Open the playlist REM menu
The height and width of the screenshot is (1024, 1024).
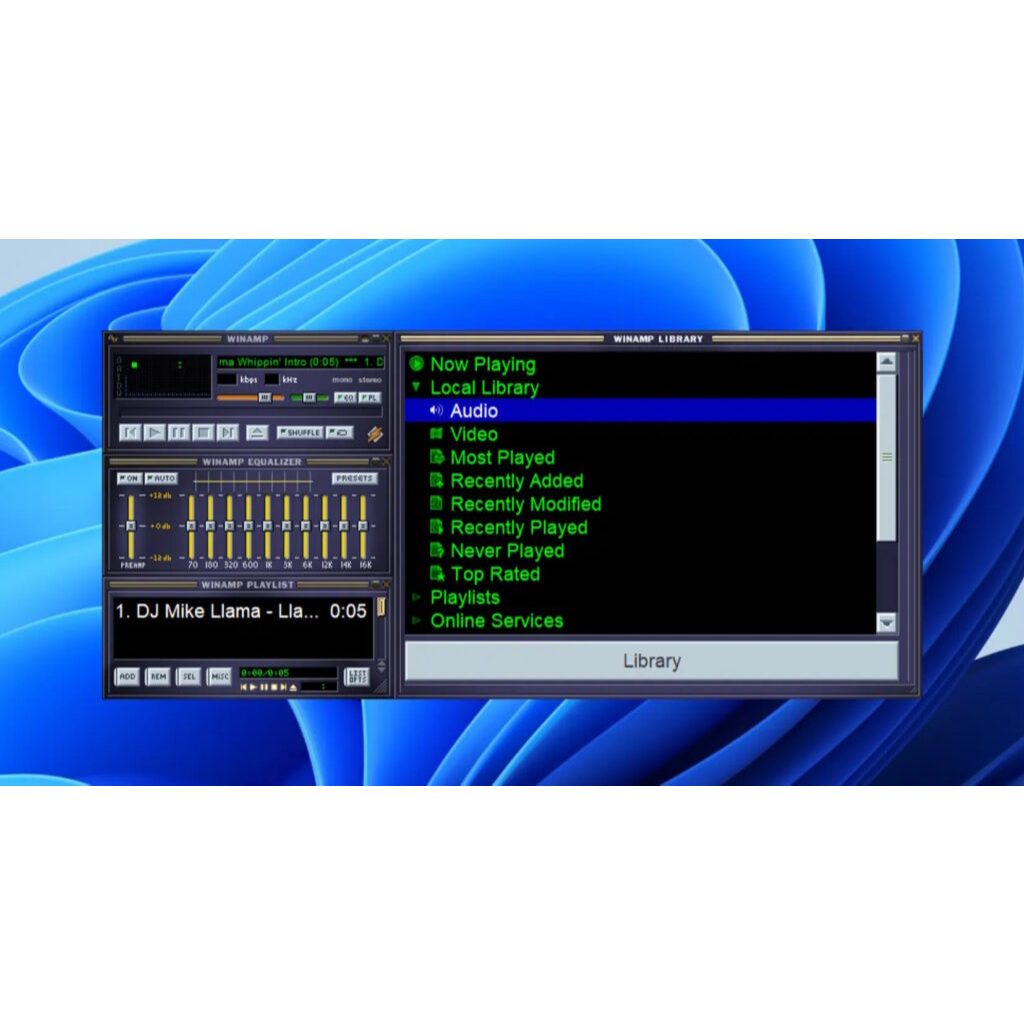[x=158, y=677]
